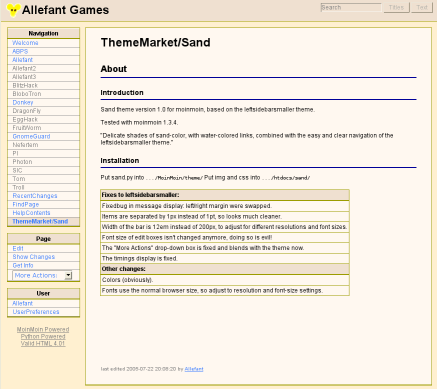Click the row about 'More Actions' drop-down box fix
Image resolution: width=437 pixels, height=389 pixels.
pyautogui.click(x=225, y=248)
